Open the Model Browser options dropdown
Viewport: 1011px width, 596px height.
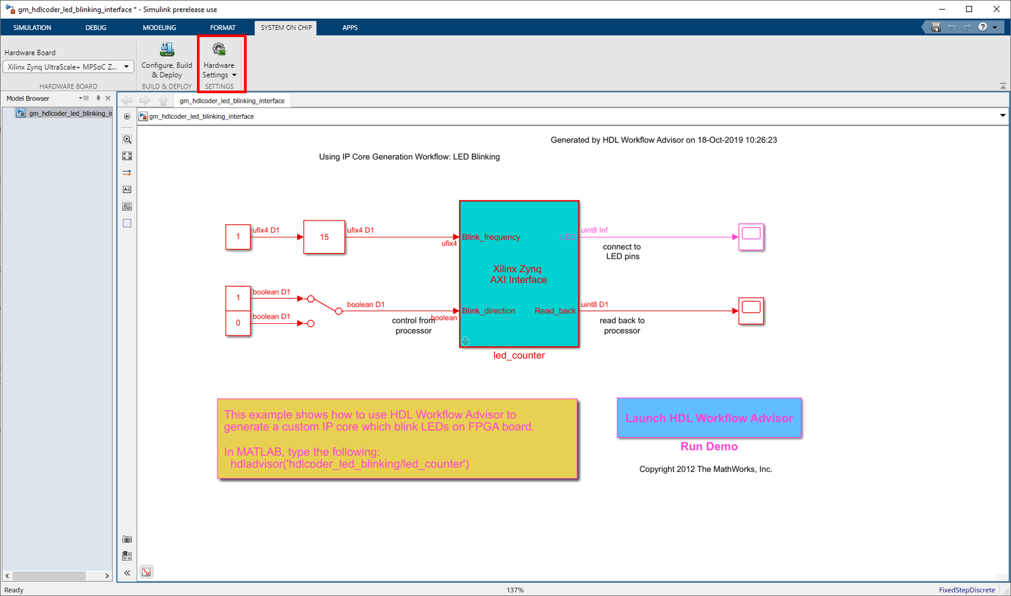click(83, 99)
